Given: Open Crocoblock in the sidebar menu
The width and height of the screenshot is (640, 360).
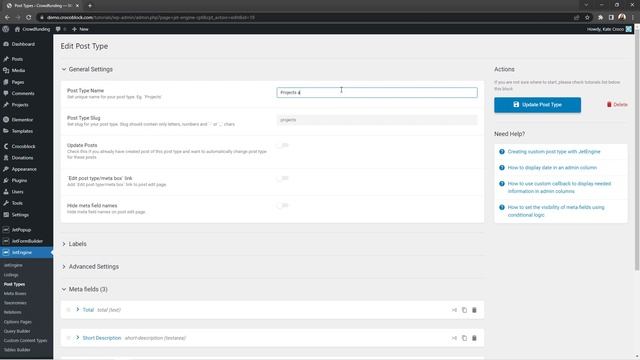Looking at the screenshot, I should (23, 146).
